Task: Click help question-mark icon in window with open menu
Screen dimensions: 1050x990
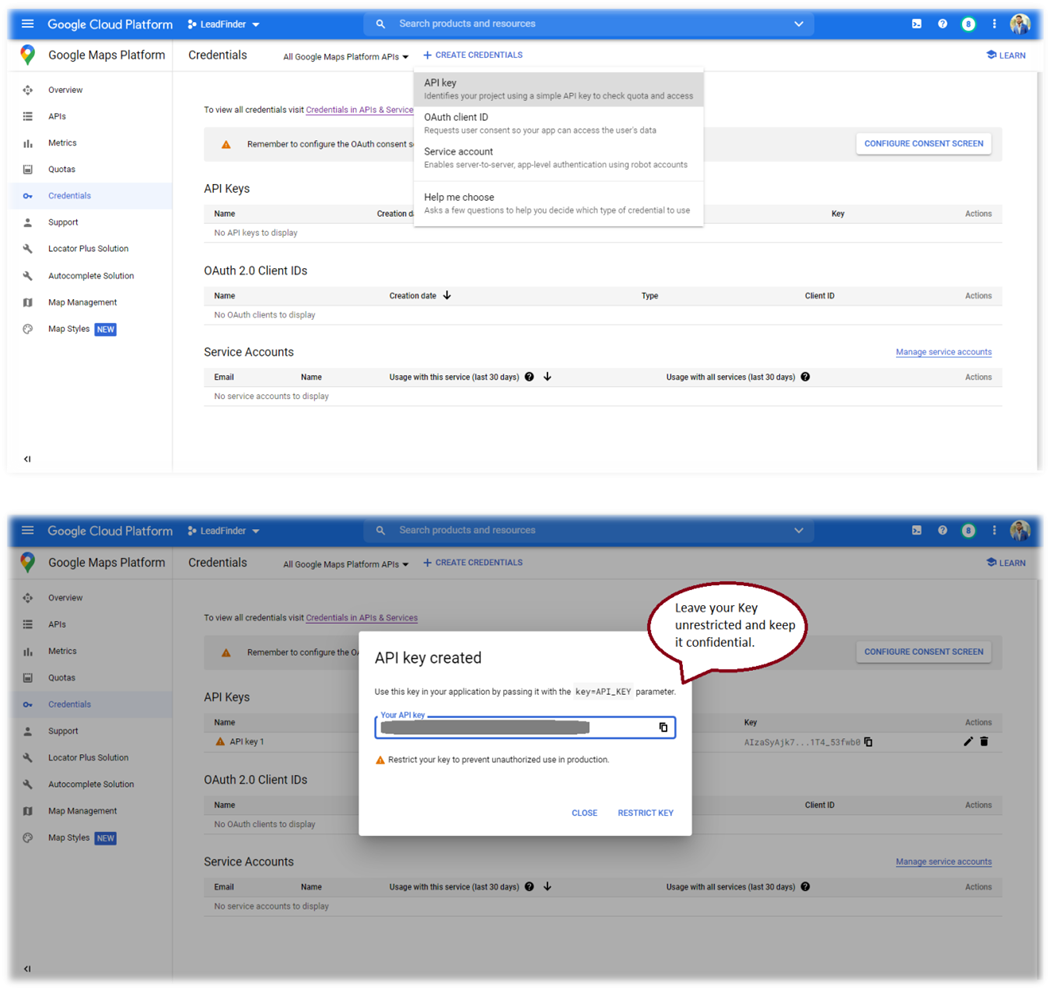Action: 942,24
